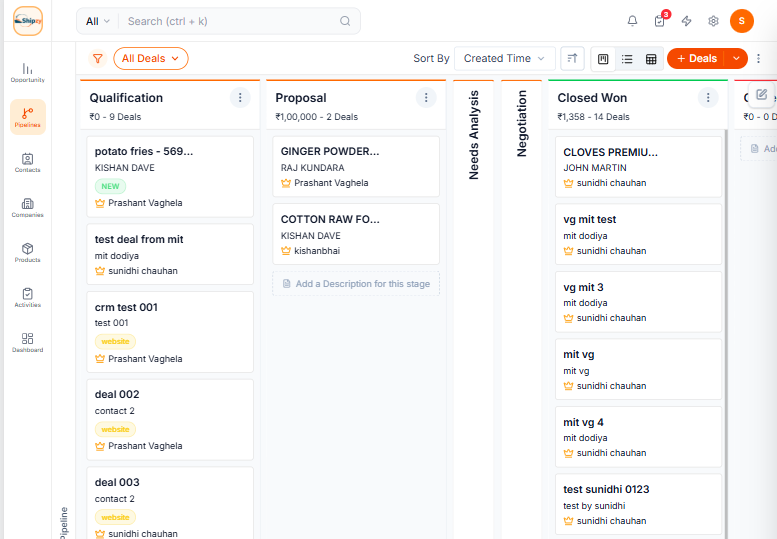The height and width of the screenshot is (539, 777).
Task: Open the Created Time sort dropdown
Action: point(504,58)
